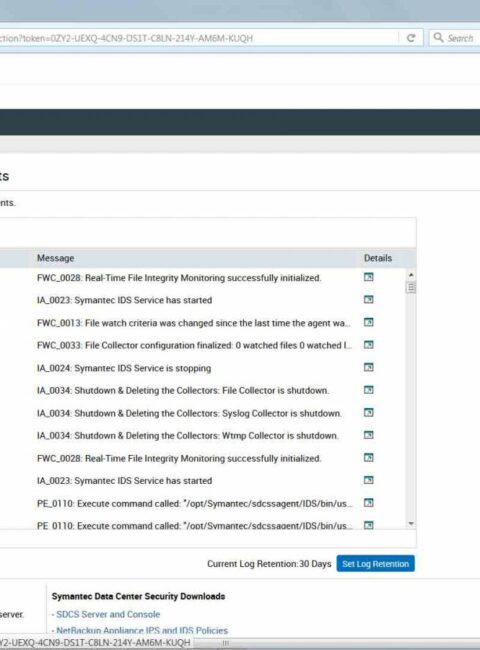Select the IA_0024 Symantec IDS Service is stopping text
This screenshot has width=480, height=650.
(x=124, y=368)
